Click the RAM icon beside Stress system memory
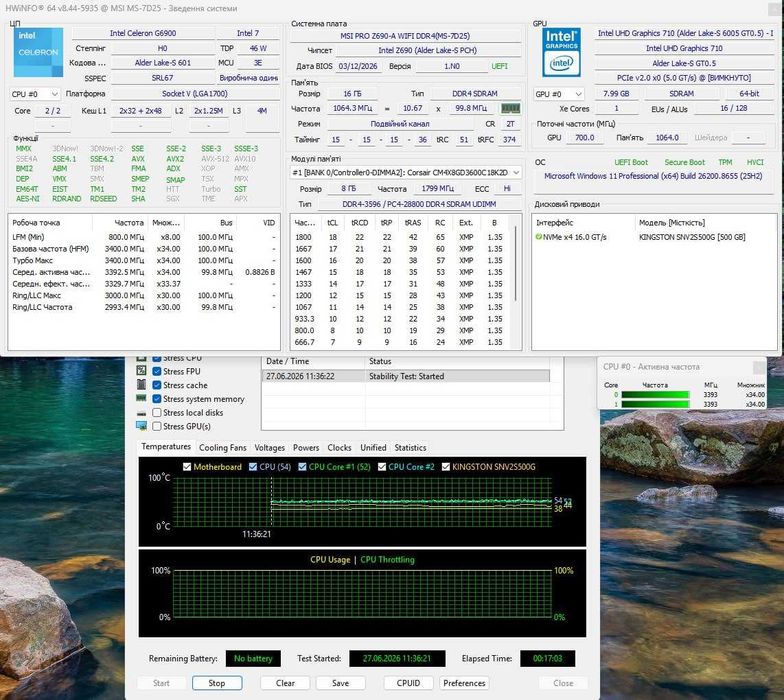The height and width of the screenshot is (700, 784). point(142,398)
